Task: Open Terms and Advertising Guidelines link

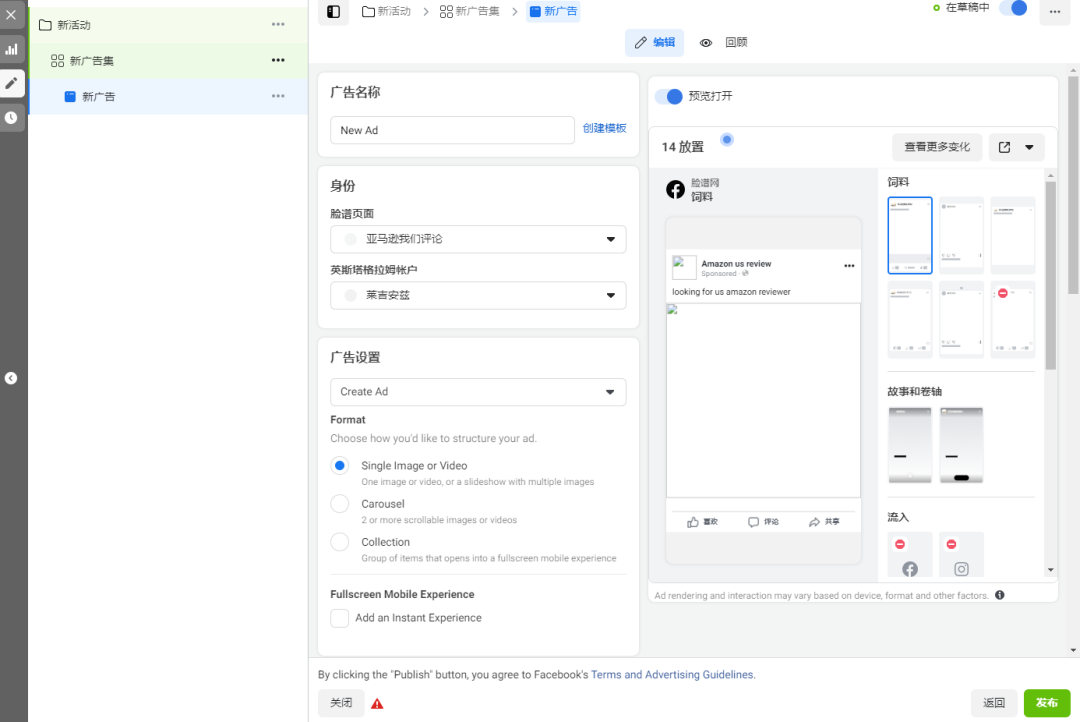Action: tap(673, 674)
